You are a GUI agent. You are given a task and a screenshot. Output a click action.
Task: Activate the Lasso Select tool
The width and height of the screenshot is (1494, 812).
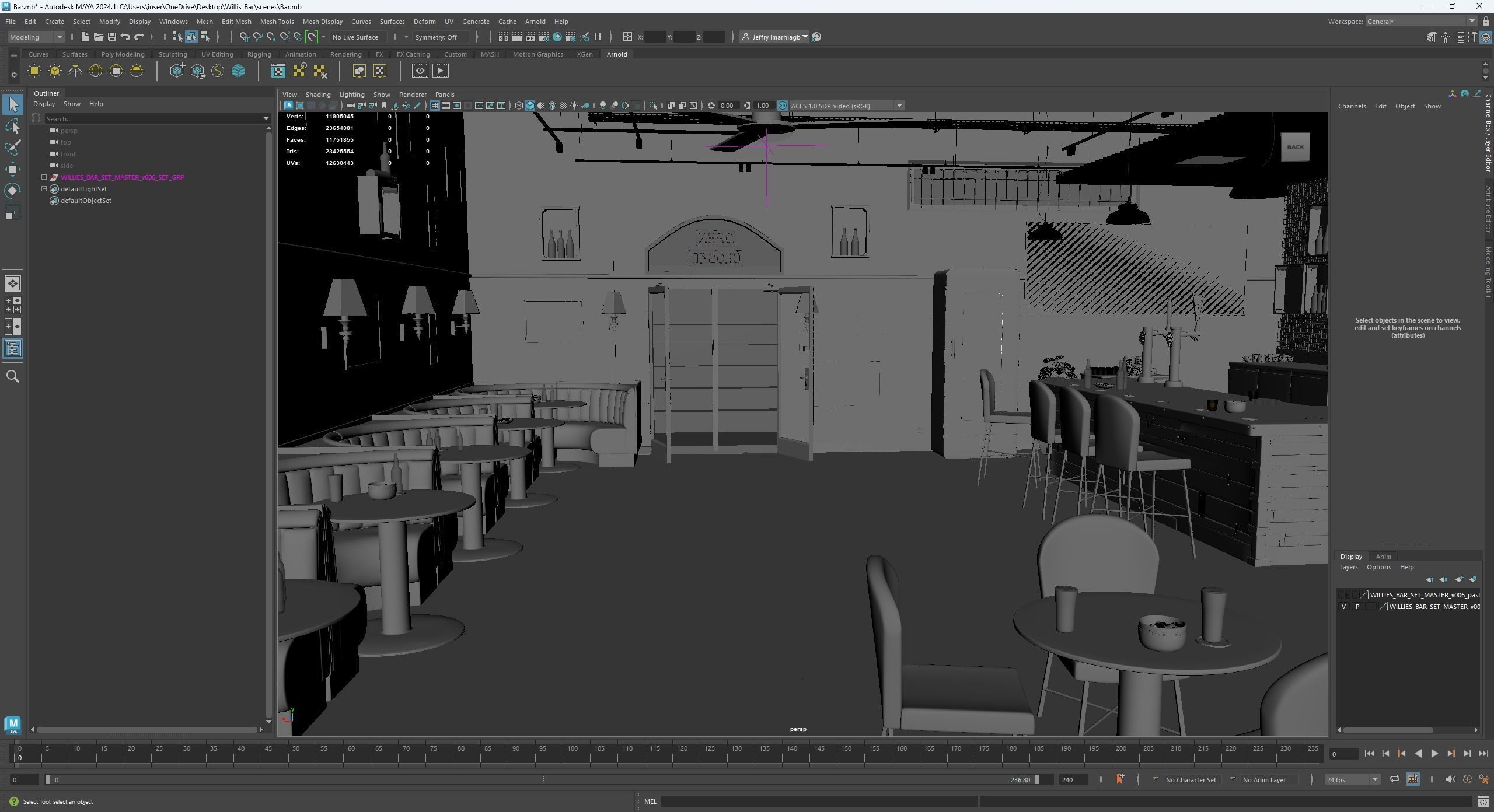(x=13, y=127)
